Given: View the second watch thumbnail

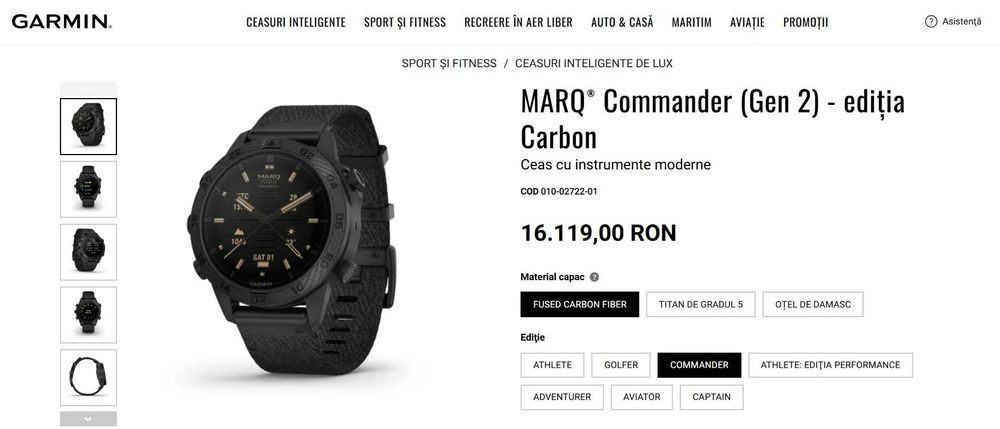Looking at the screenshot, I should 88,189.
